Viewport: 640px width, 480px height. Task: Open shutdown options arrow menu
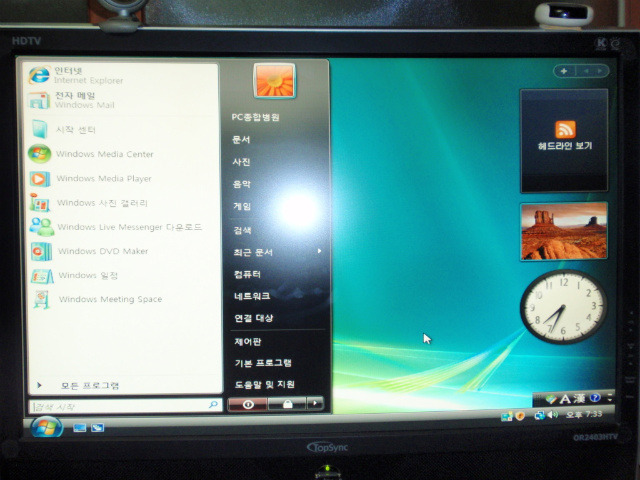315,404
